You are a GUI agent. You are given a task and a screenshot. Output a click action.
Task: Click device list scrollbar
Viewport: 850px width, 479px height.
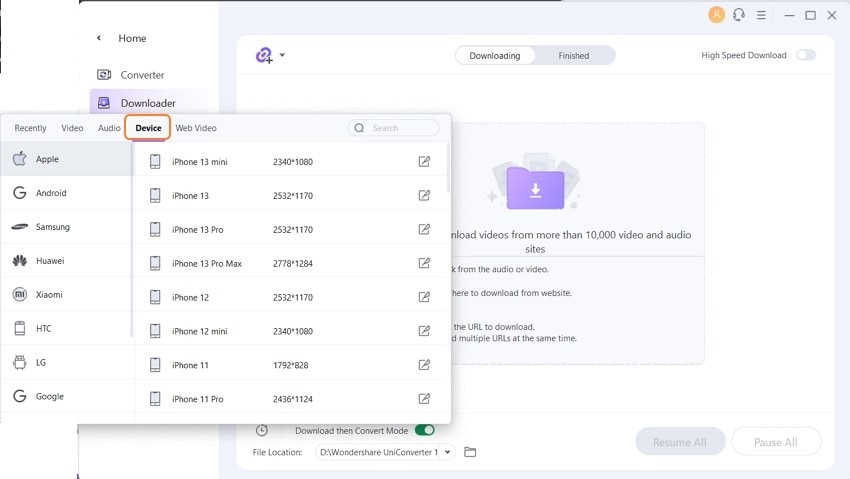pyautogui.click(x=448, y=168)
